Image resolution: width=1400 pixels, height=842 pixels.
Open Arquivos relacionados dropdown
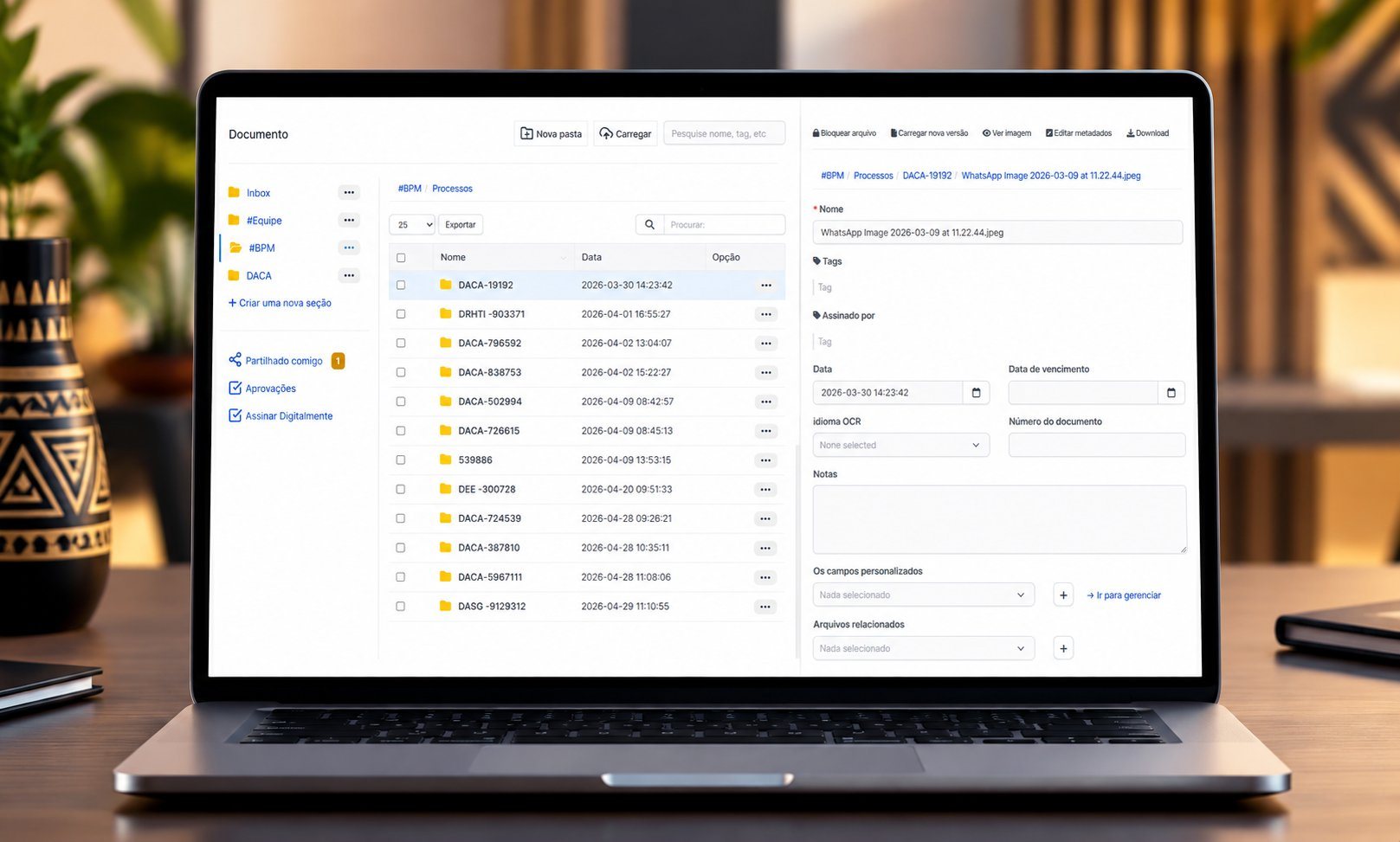click(923, 648)
